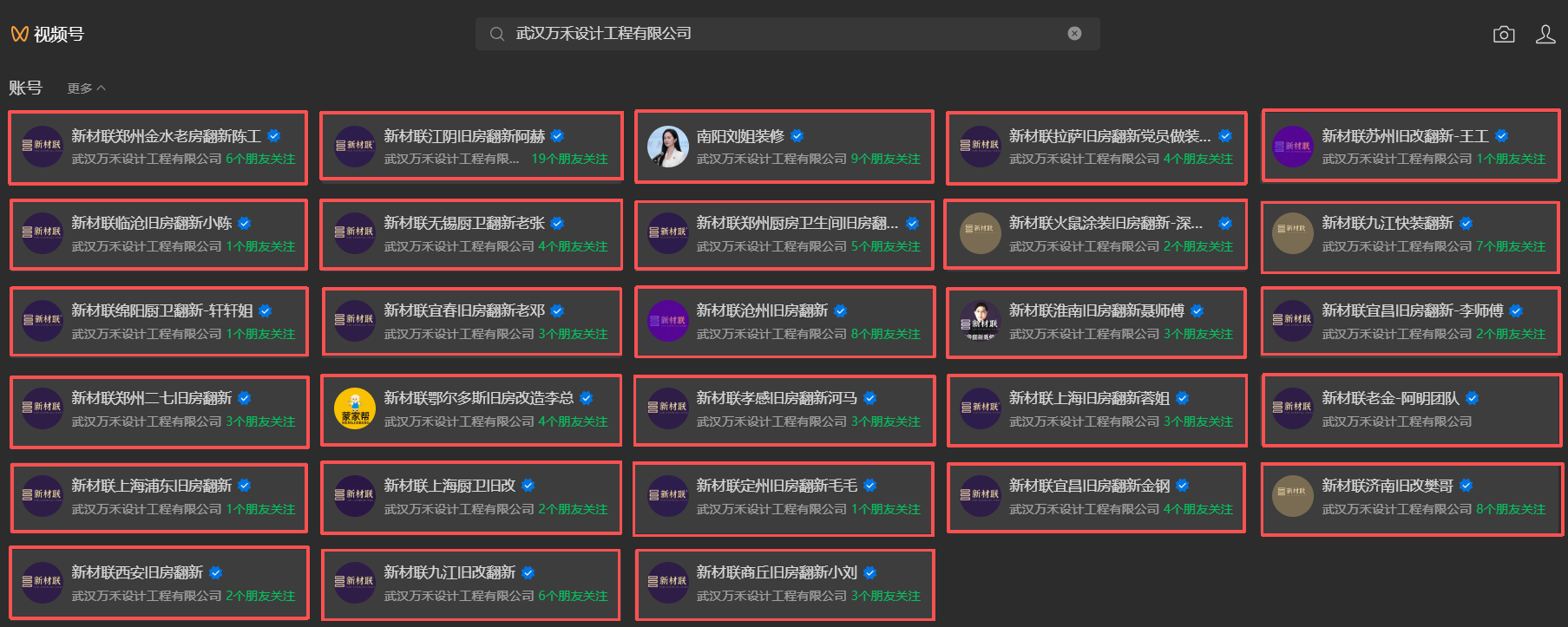Click 7个朋友关注 under 九江快装翻新
The width and height of the screenshot is (1568, 627).
(1511, 246)
